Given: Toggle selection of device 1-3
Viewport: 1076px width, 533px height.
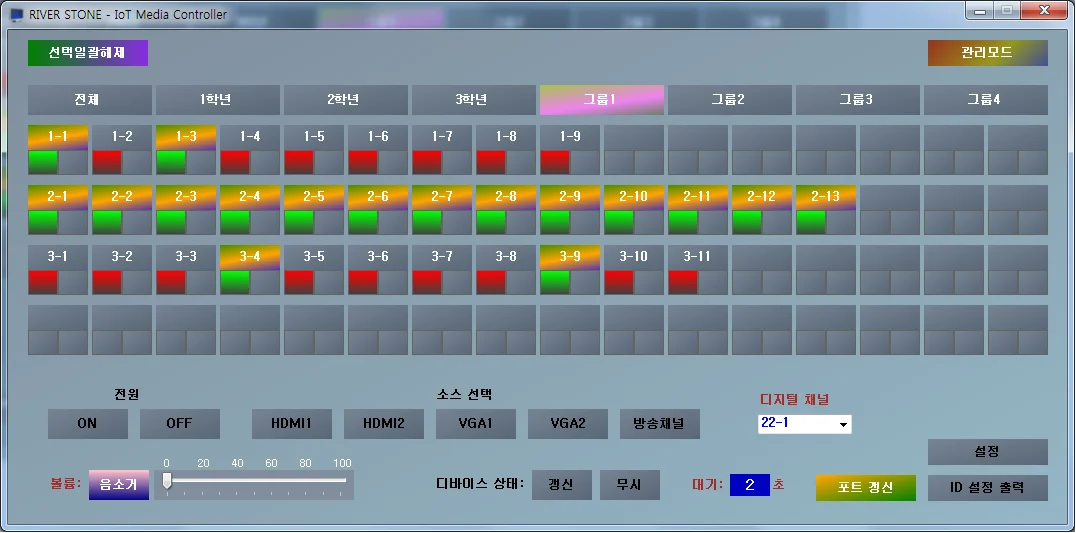Looking at the screenshot, I should point(186,136).
